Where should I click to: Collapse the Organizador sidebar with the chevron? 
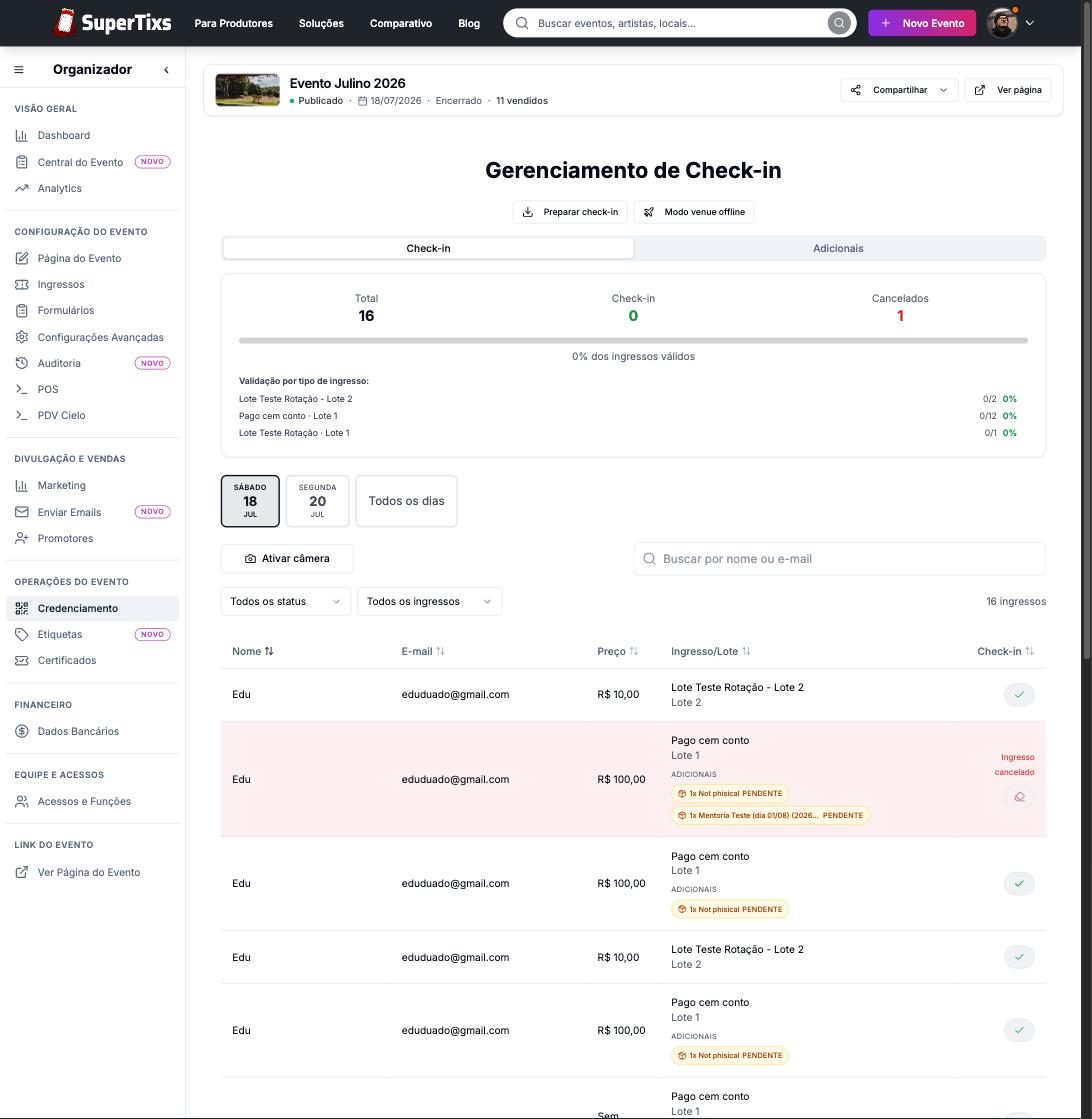(x=166, y=69)
